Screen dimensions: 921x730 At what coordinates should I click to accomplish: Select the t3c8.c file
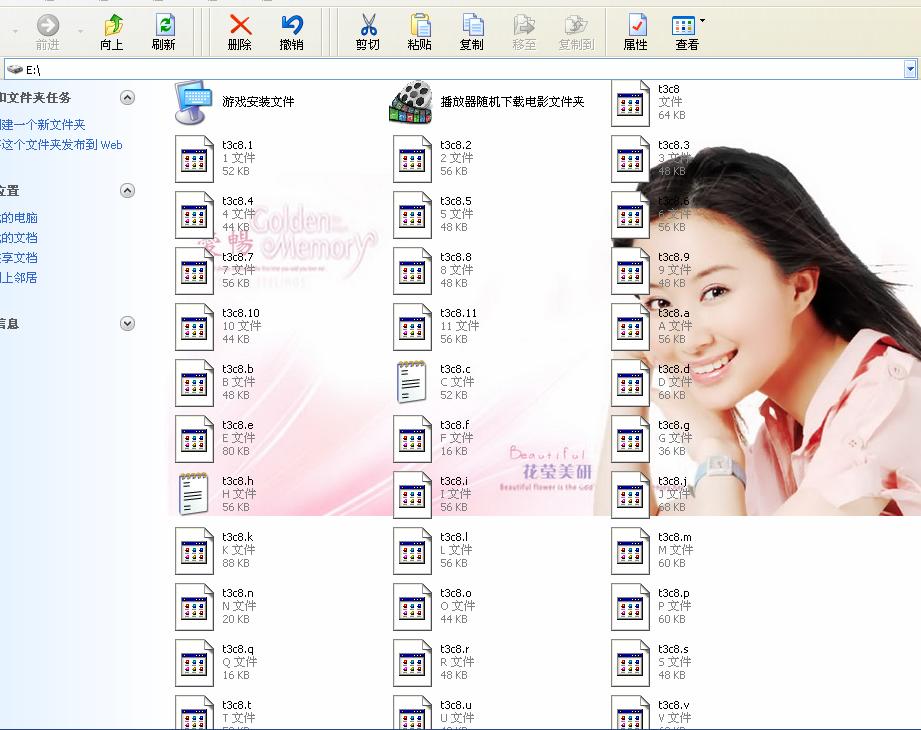(412, 382)
